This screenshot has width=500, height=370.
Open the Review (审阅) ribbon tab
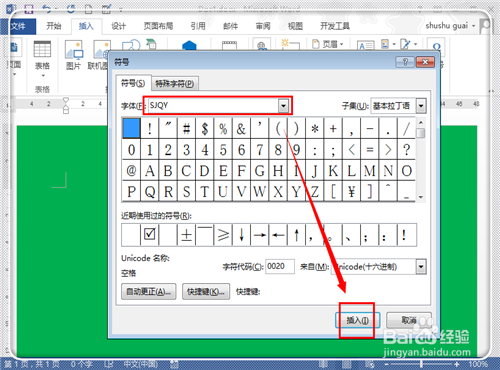coord(263,26)
